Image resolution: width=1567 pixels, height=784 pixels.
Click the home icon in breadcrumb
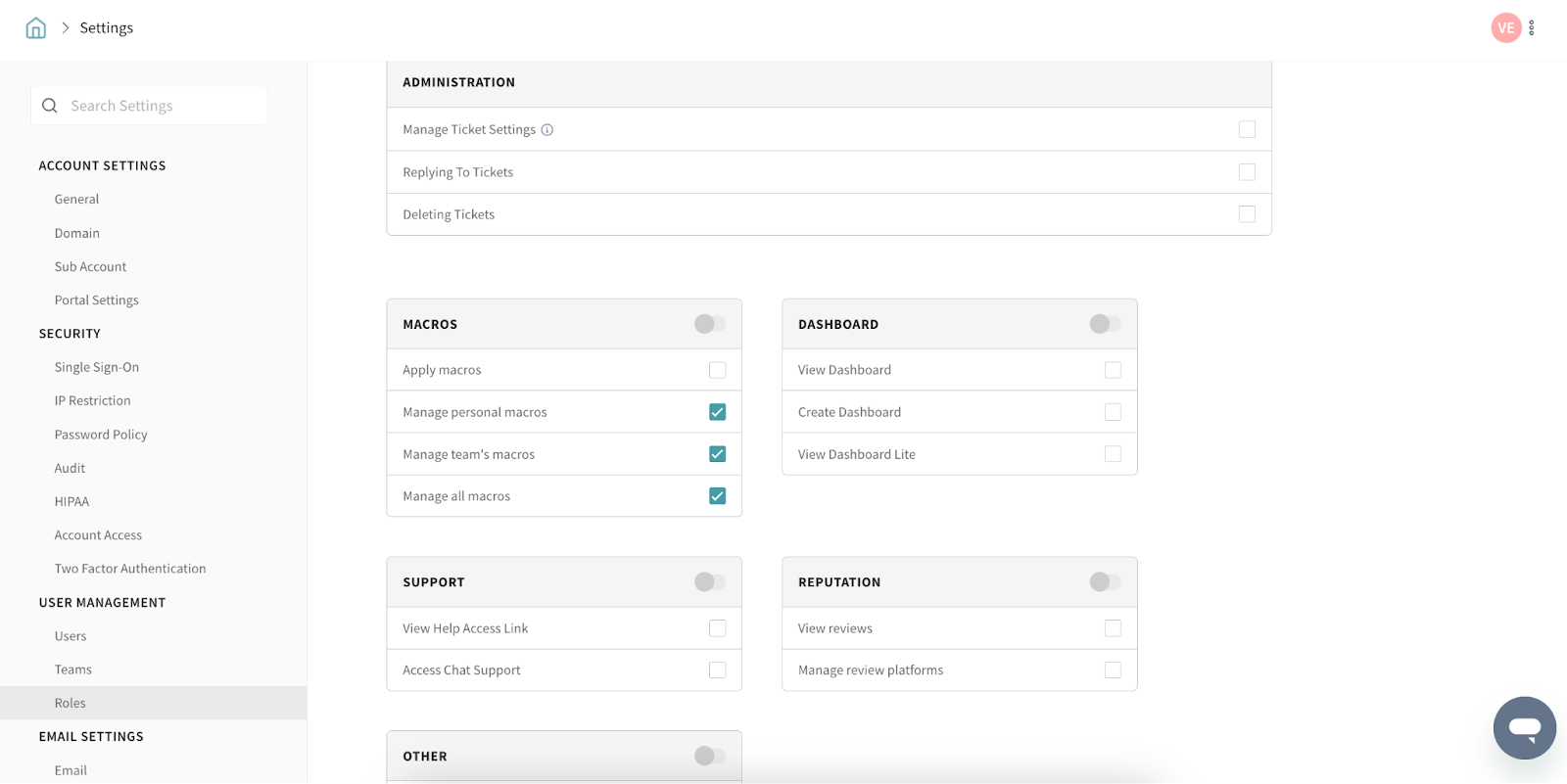point(36,27)
